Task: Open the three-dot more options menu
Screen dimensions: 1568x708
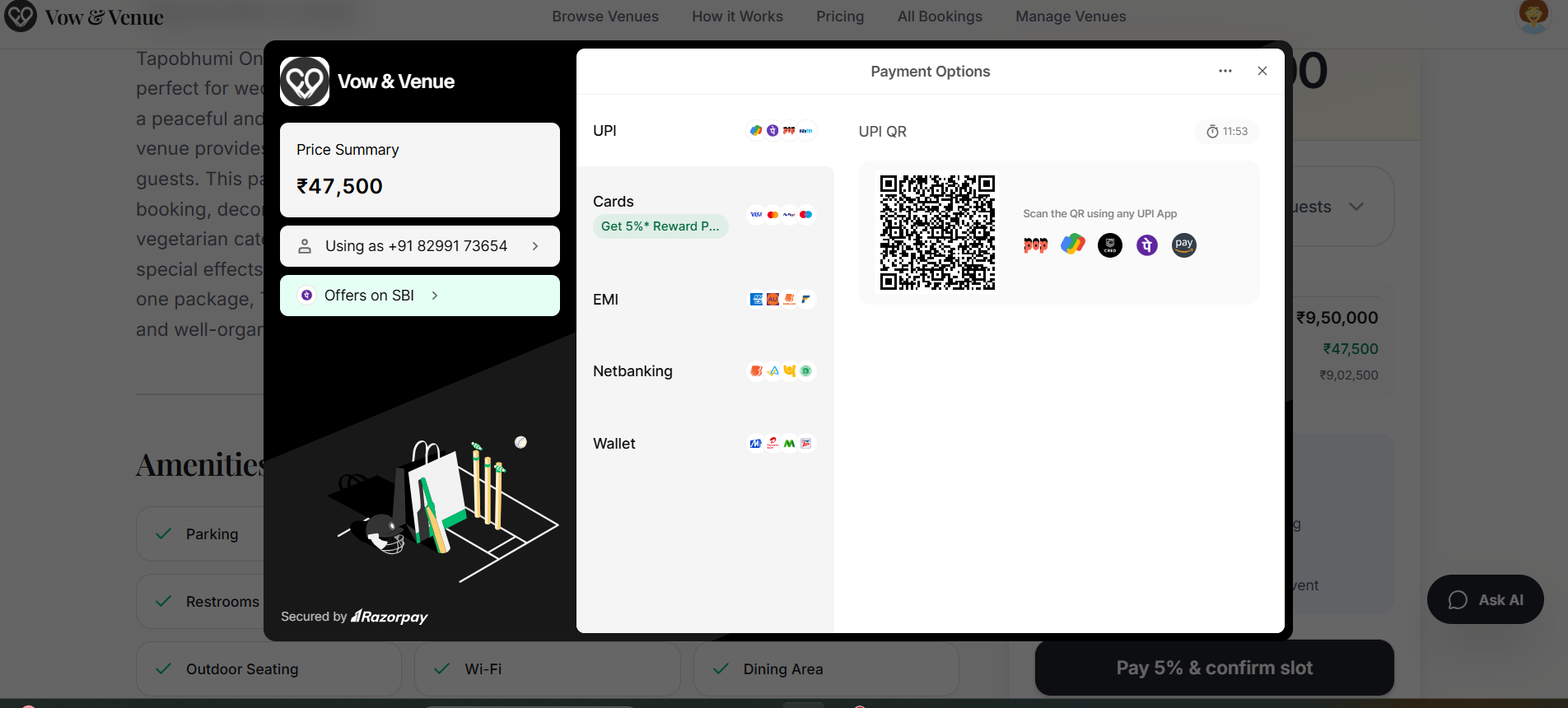Action: [1225, 71]
